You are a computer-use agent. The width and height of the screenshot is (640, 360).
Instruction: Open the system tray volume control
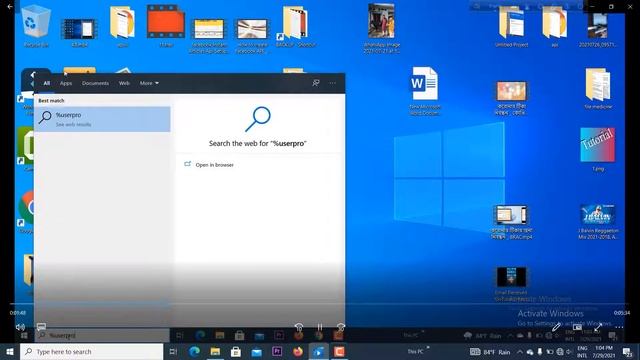(569, 352)
